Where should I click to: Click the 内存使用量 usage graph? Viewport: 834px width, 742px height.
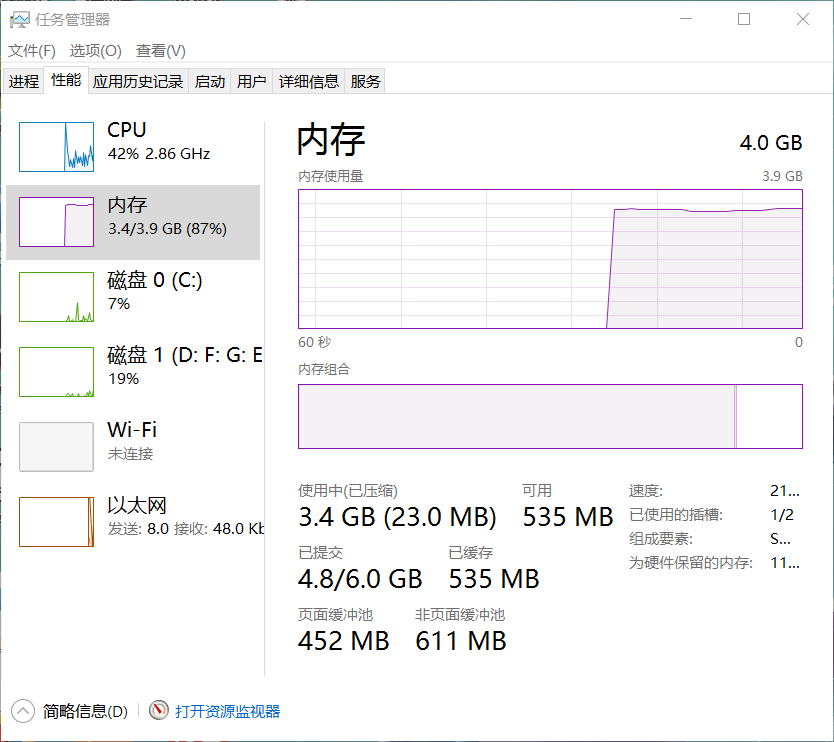click(x=550, y=258)
